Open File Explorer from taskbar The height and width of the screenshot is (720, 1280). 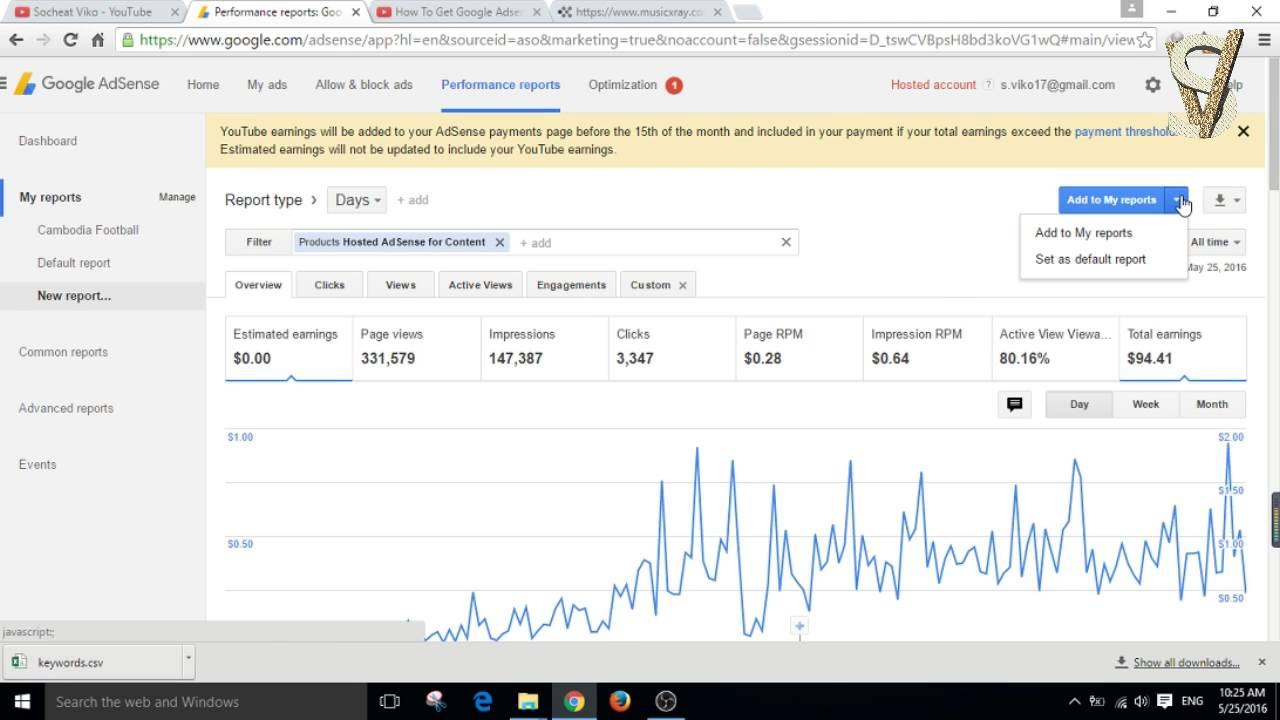[x=528, y=701]
